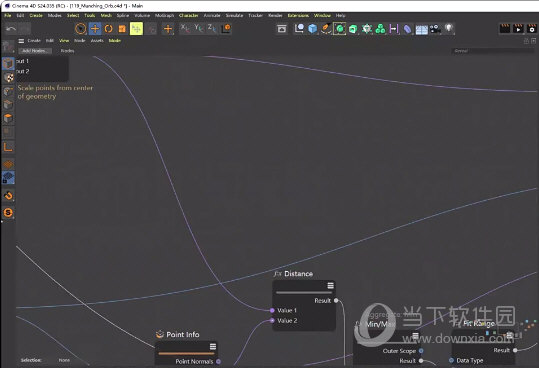Click the purple field bracket icon
The image size is (539, 368).
coord(394,29)
